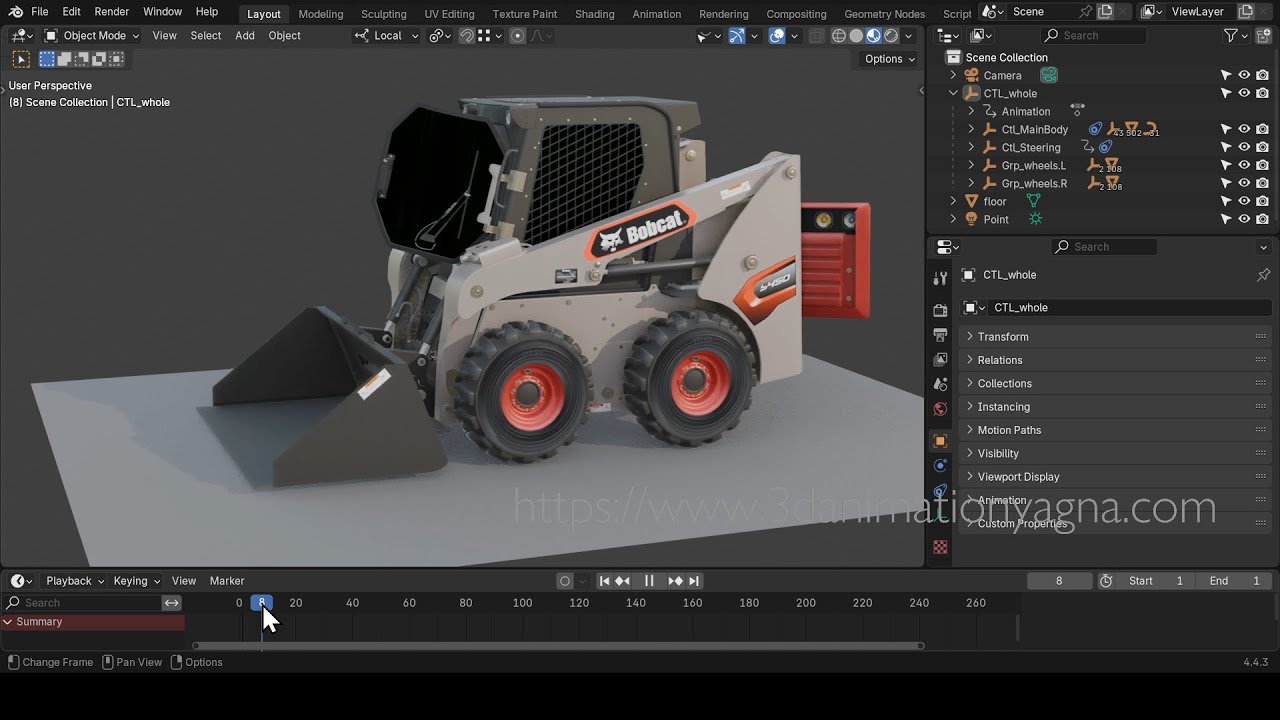This screenshot has width=1280, height=720.
Task: Pause the animation playback
Action: coord(649,581)
